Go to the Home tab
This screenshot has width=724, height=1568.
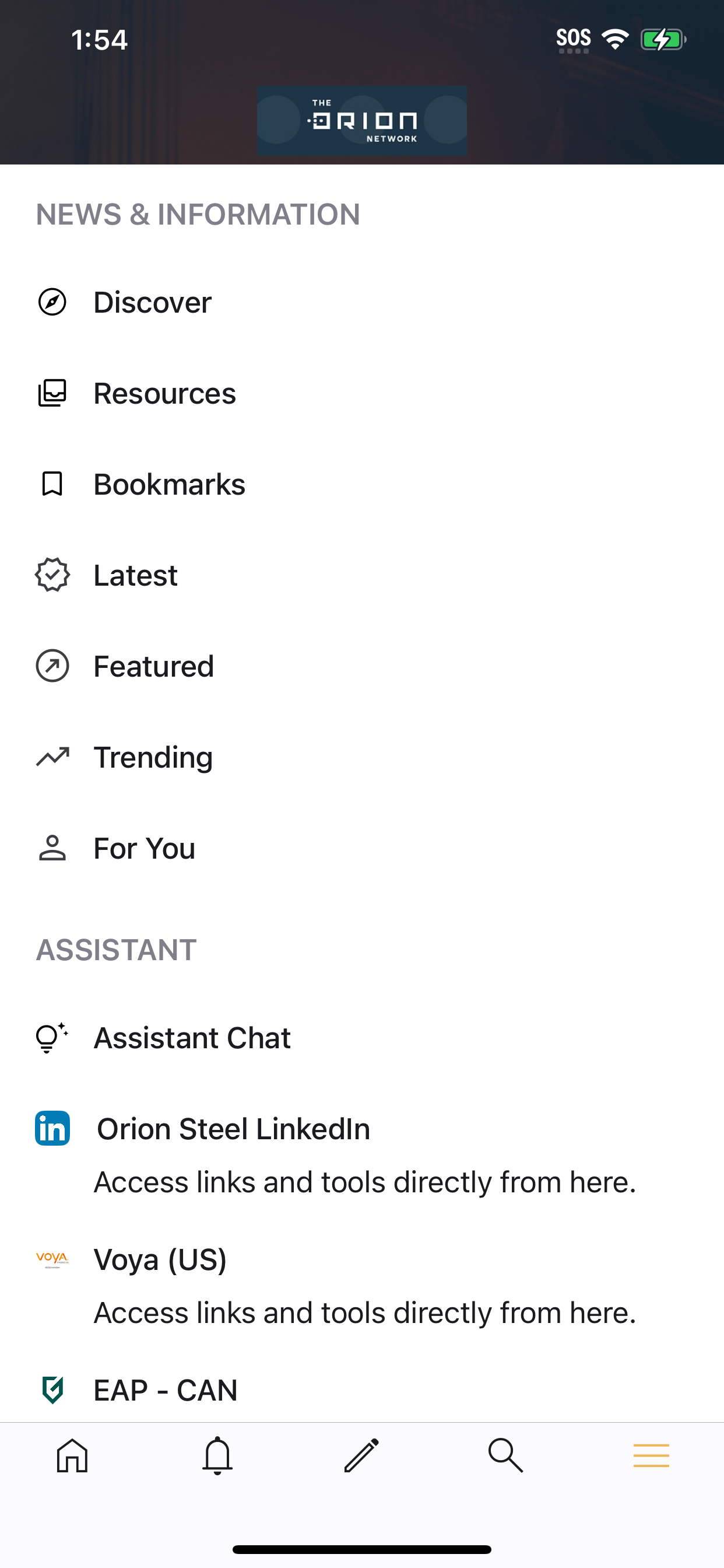pos(72,1456)
